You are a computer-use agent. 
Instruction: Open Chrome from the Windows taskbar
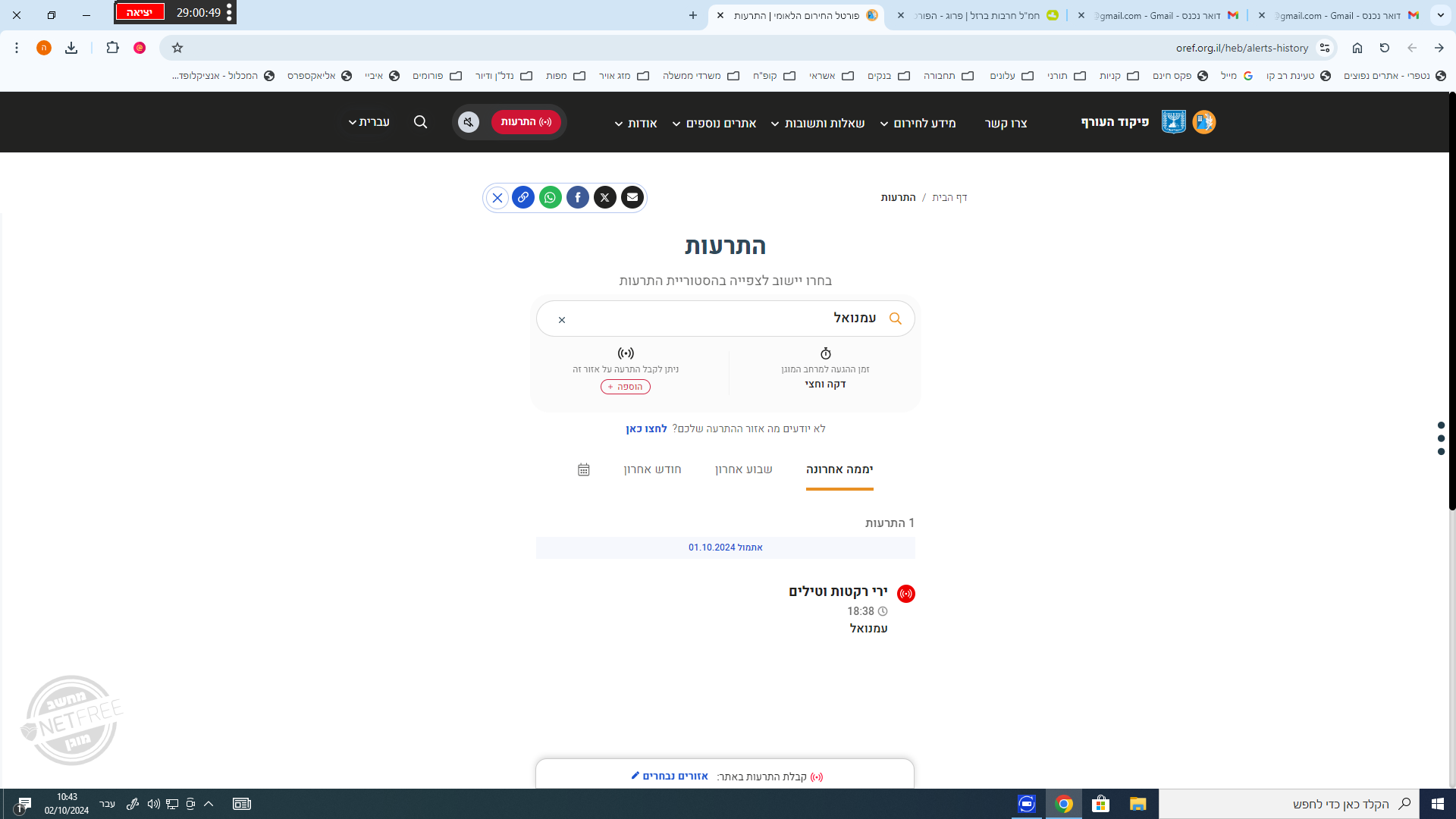(x=1064, y=804)
